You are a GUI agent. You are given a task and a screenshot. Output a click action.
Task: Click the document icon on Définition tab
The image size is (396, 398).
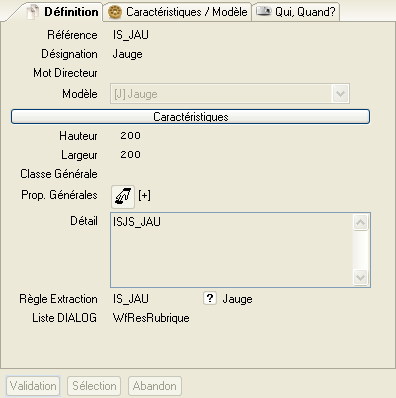click(33, 12)
